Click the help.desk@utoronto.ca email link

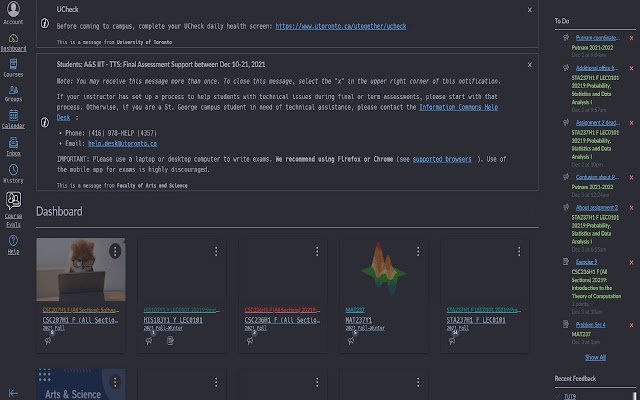coord(122,144)
